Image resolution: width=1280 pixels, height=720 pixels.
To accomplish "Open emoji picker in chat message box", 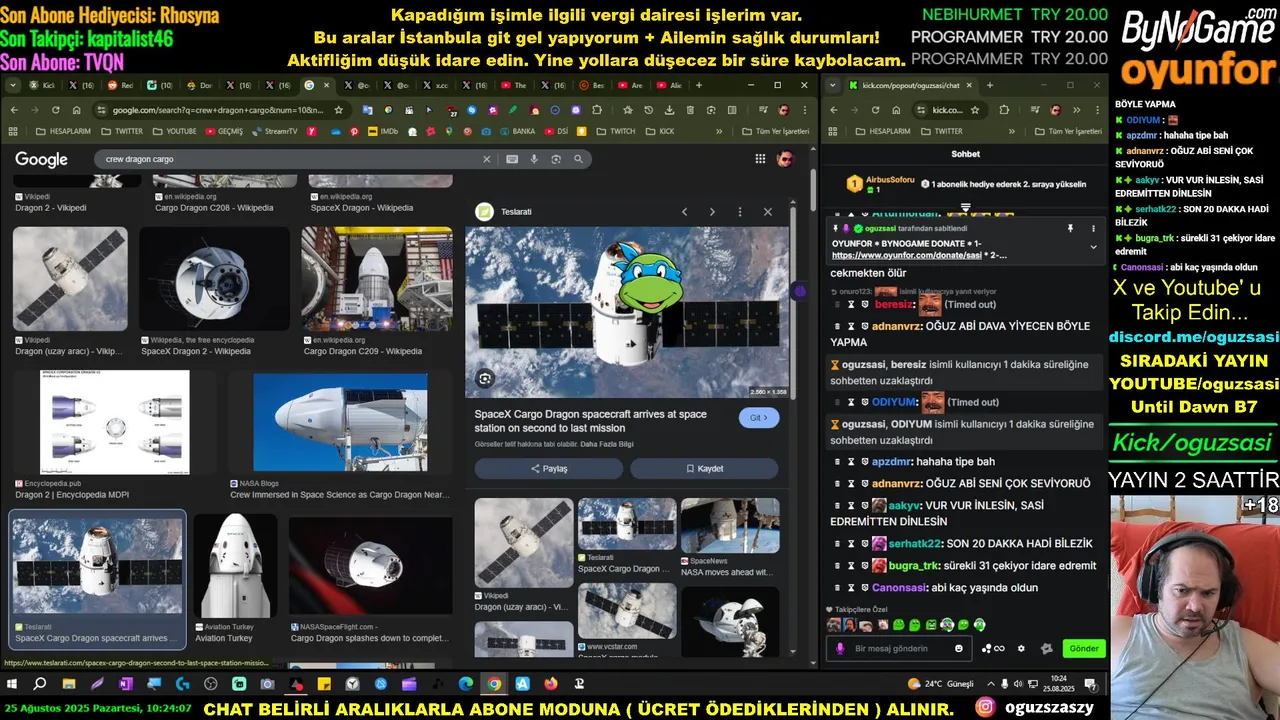I will [959, 648].
